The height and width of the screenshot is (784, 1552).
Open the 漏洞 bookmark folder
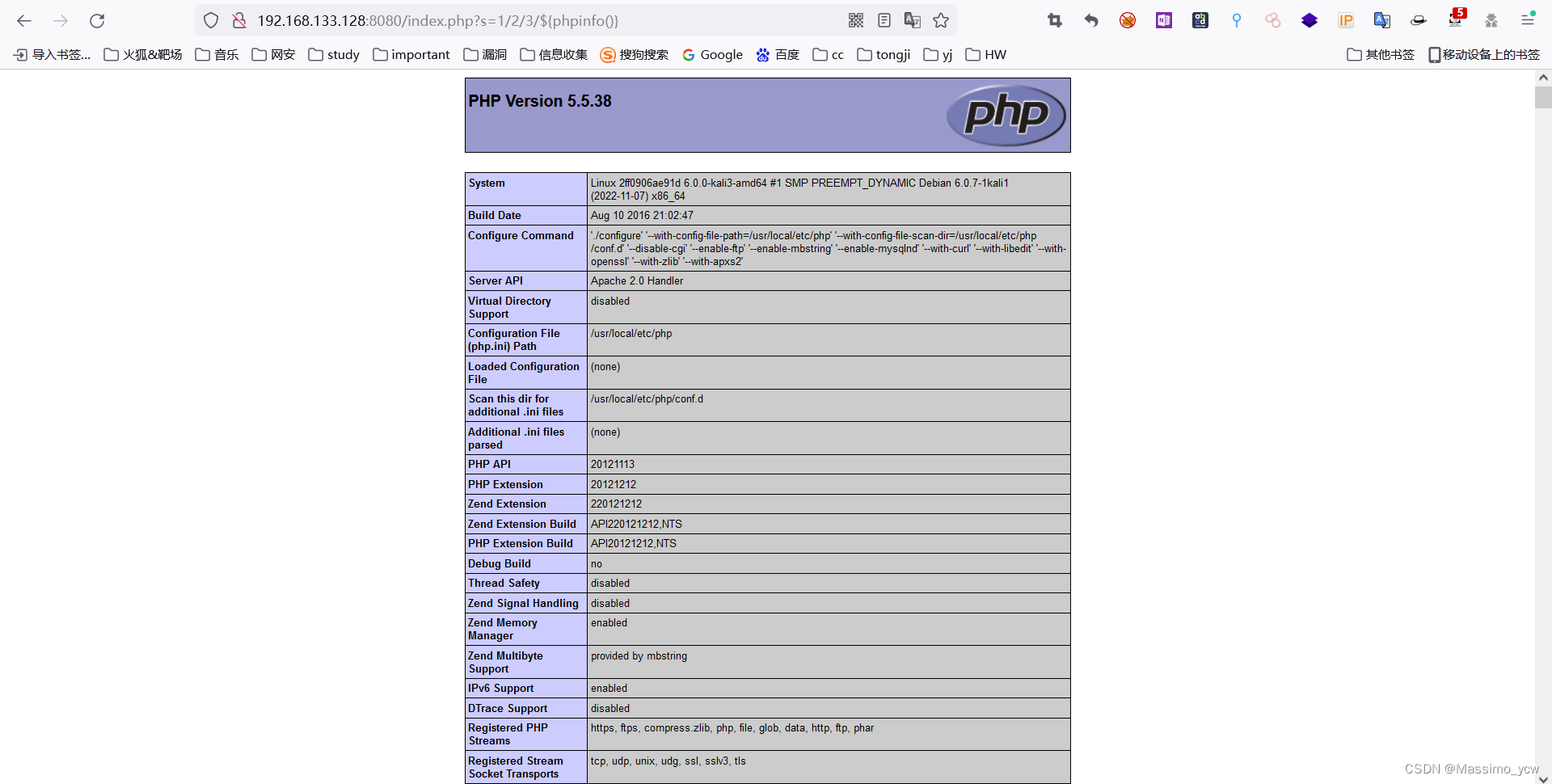coord(485,55)
